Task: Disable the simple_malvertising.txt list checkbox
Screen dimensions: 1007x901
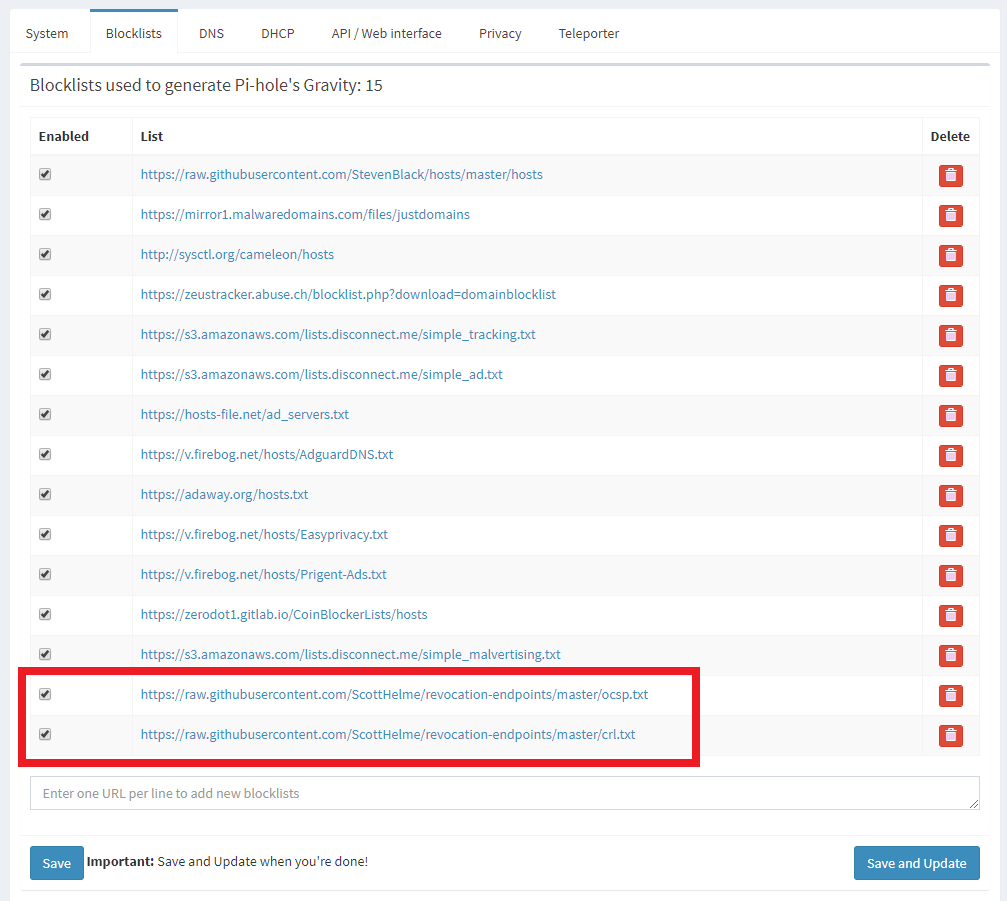Action: 45,654
